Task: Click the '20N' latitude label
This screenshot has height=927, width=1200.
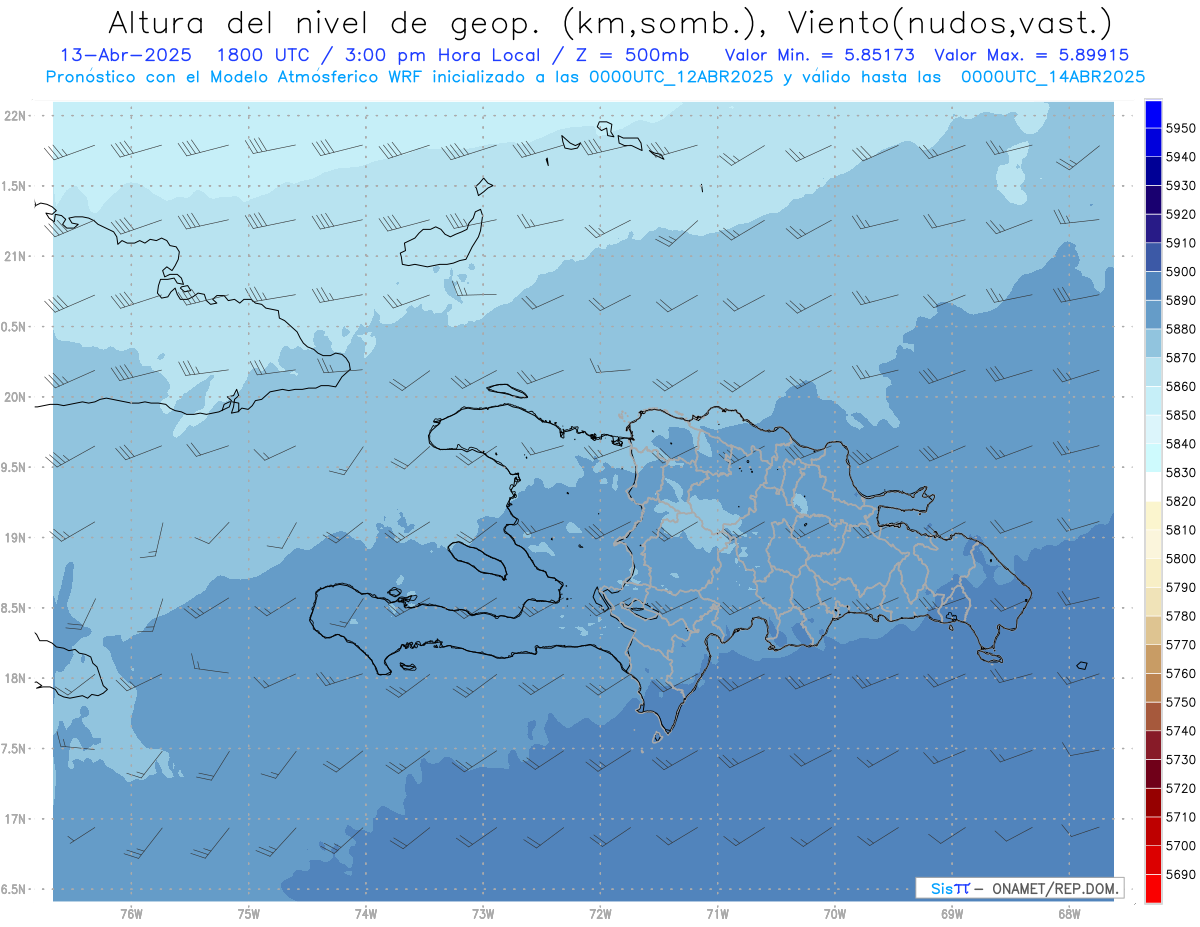Action: (16, 397)
